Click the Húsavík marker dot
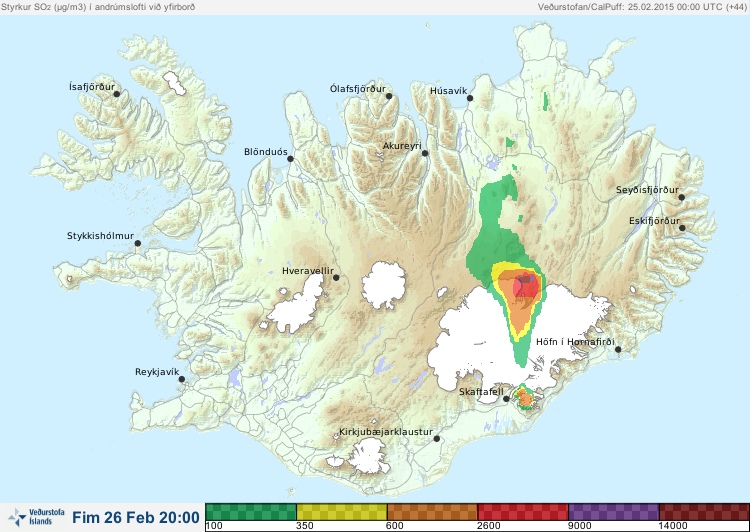 470,98
